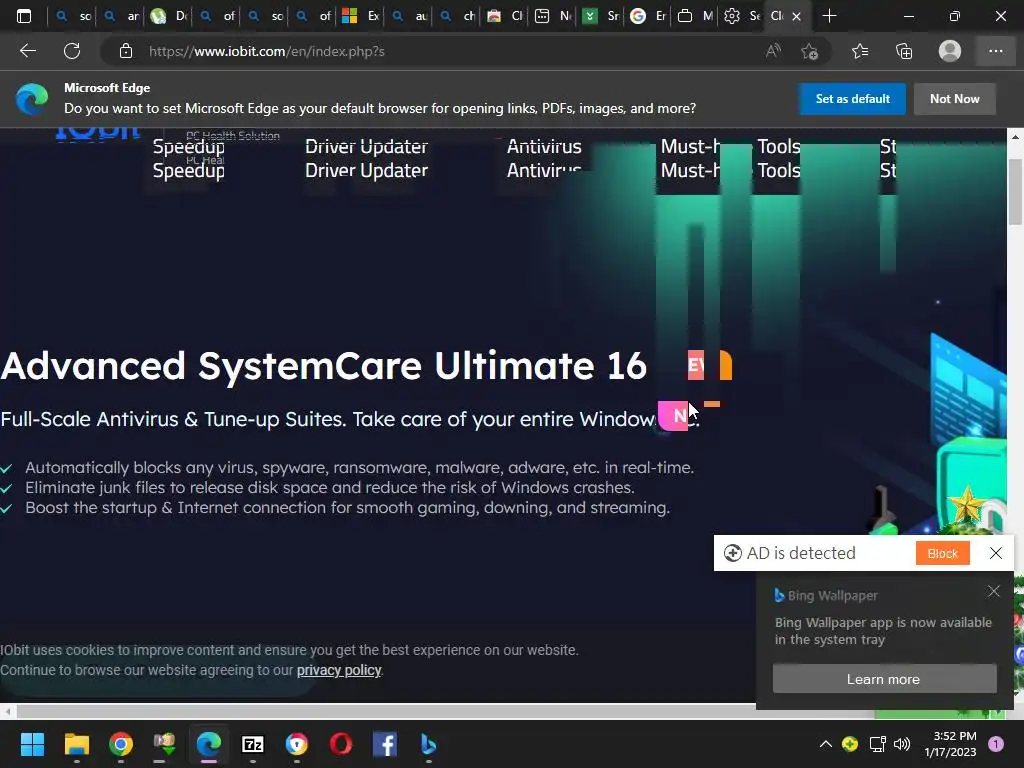
Task: Open Bing from the taskbar
Action: click(x=428, y=744)
